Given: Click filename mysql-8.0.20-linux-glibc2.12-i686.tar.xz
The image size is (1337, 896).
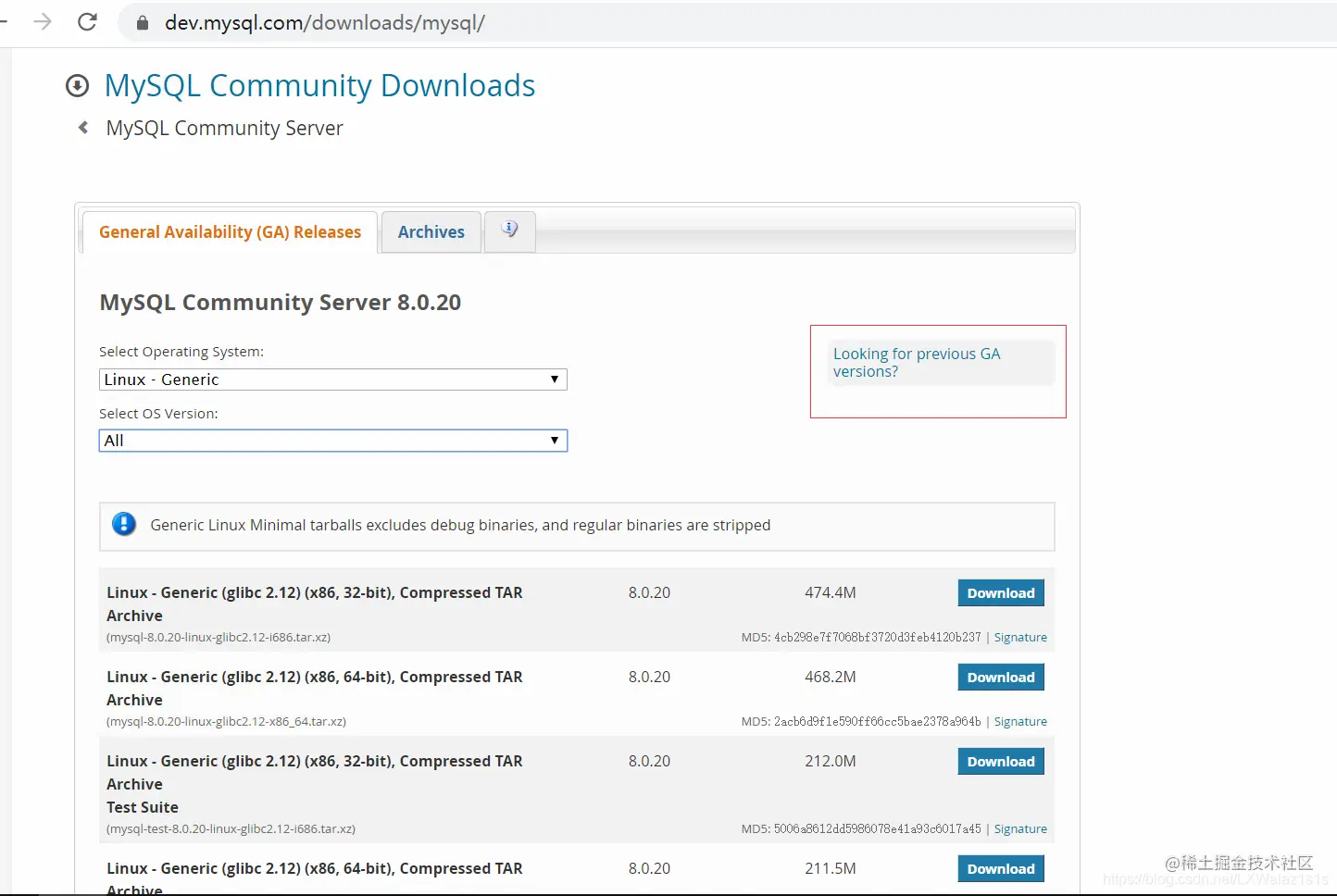Looking at the screenshot, I should point(219,638).
